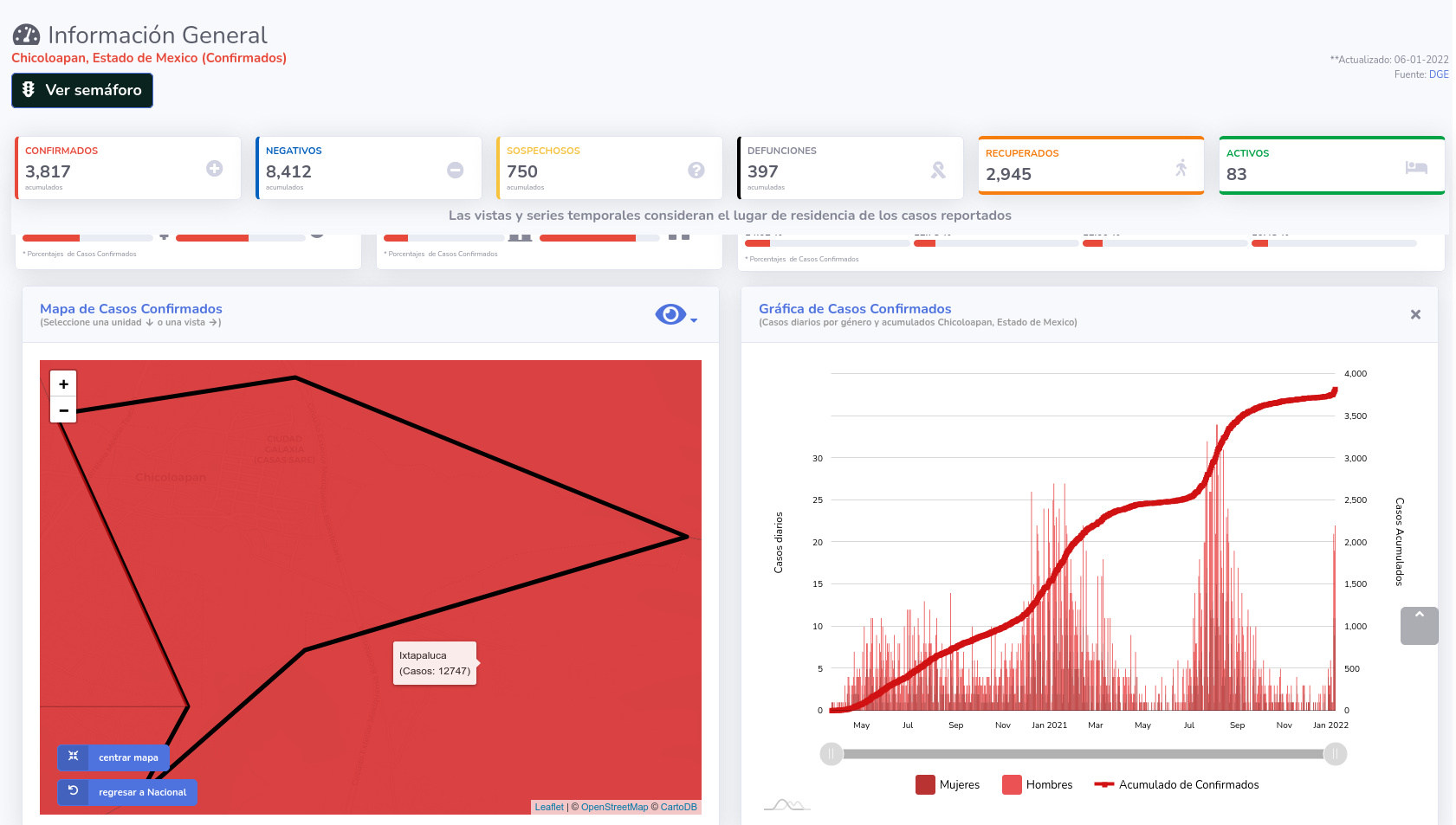This screenshot has height=825, width=1456.
Task: Click the question mark icon in Sospechosos card
Action: point(696,171)
